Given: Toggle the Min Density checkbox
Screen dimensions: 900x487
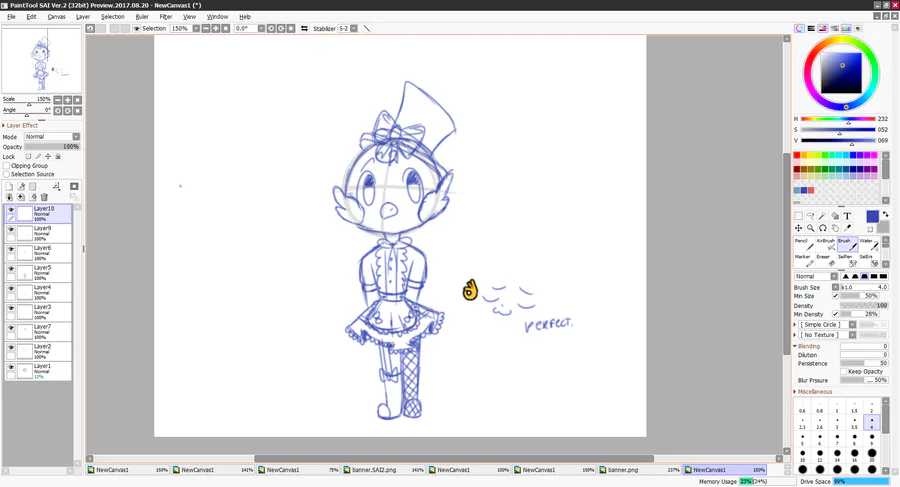Looking at the screenshot, I should (836, 314).
